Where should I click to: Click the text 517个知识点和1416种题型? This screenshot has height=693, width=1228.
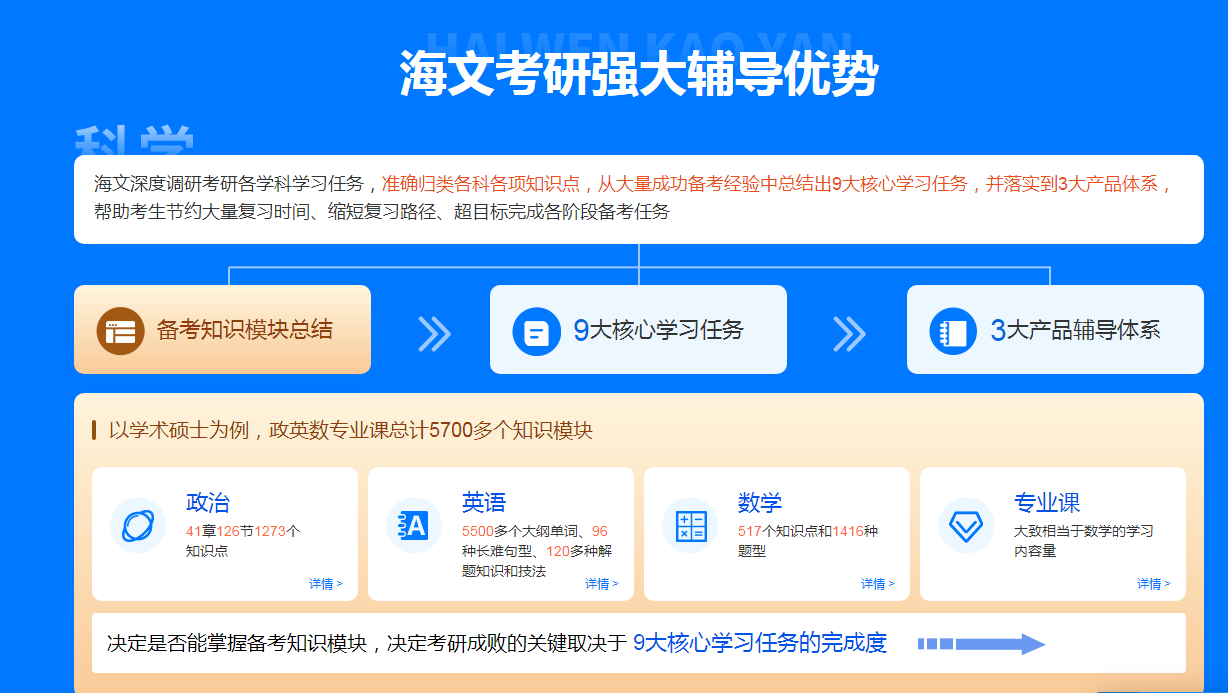click(808, 541)
